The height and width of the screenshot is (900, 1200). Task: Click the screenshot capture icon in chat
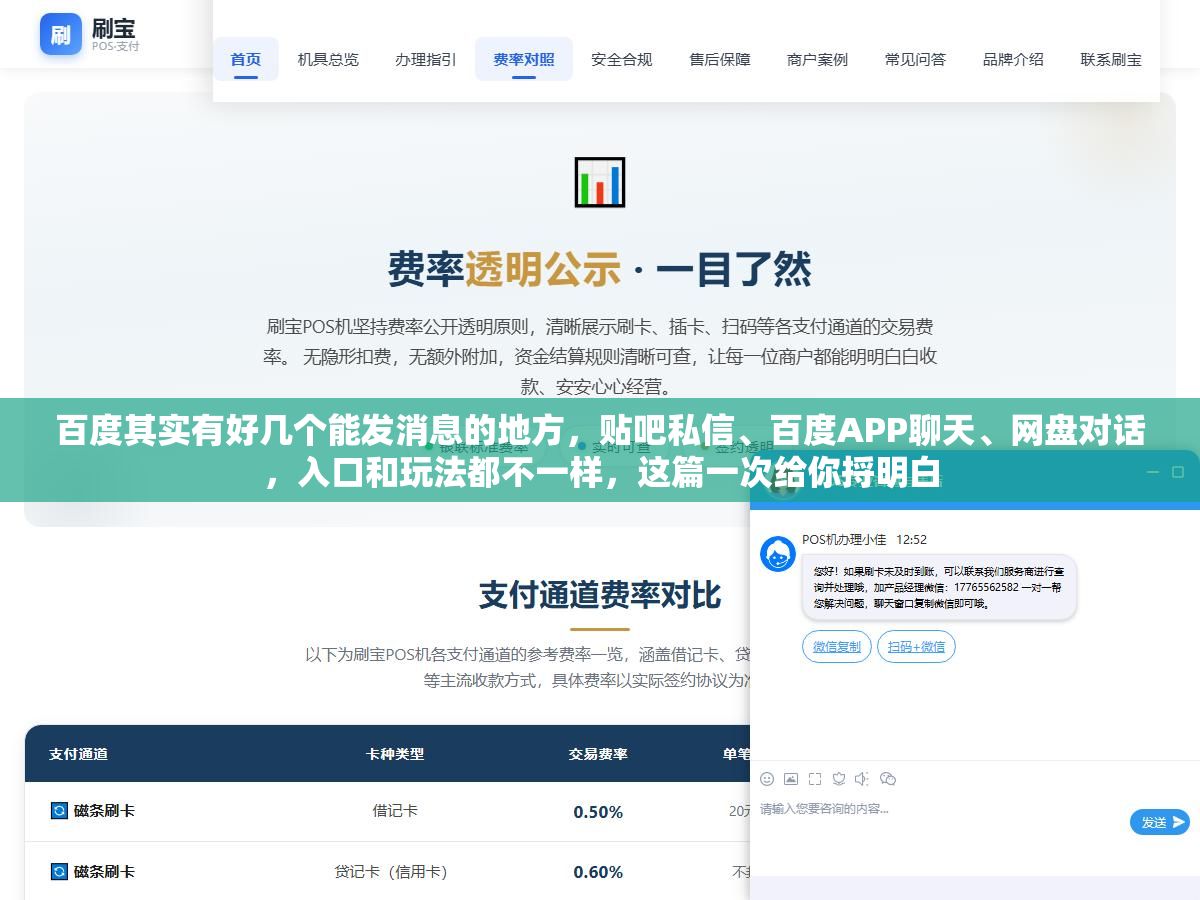[x=815, y=778]
